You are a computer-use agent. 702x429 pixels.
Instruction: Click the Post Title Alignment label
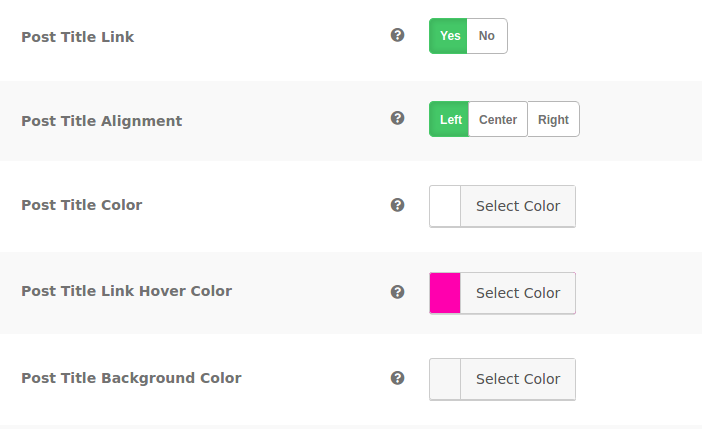(x=101, y=121)
